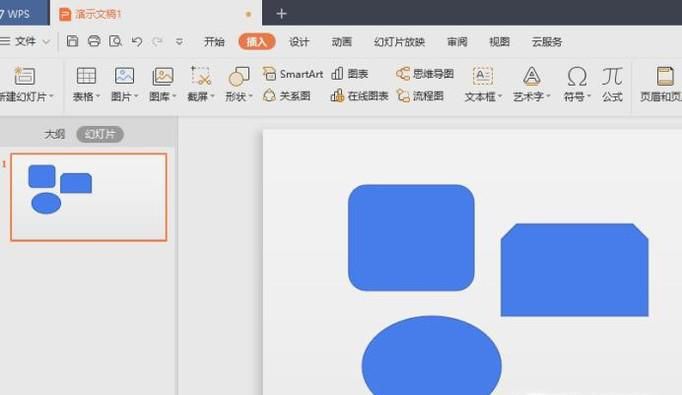Select slide 1 thumbnail

click(x=89, y=197)
